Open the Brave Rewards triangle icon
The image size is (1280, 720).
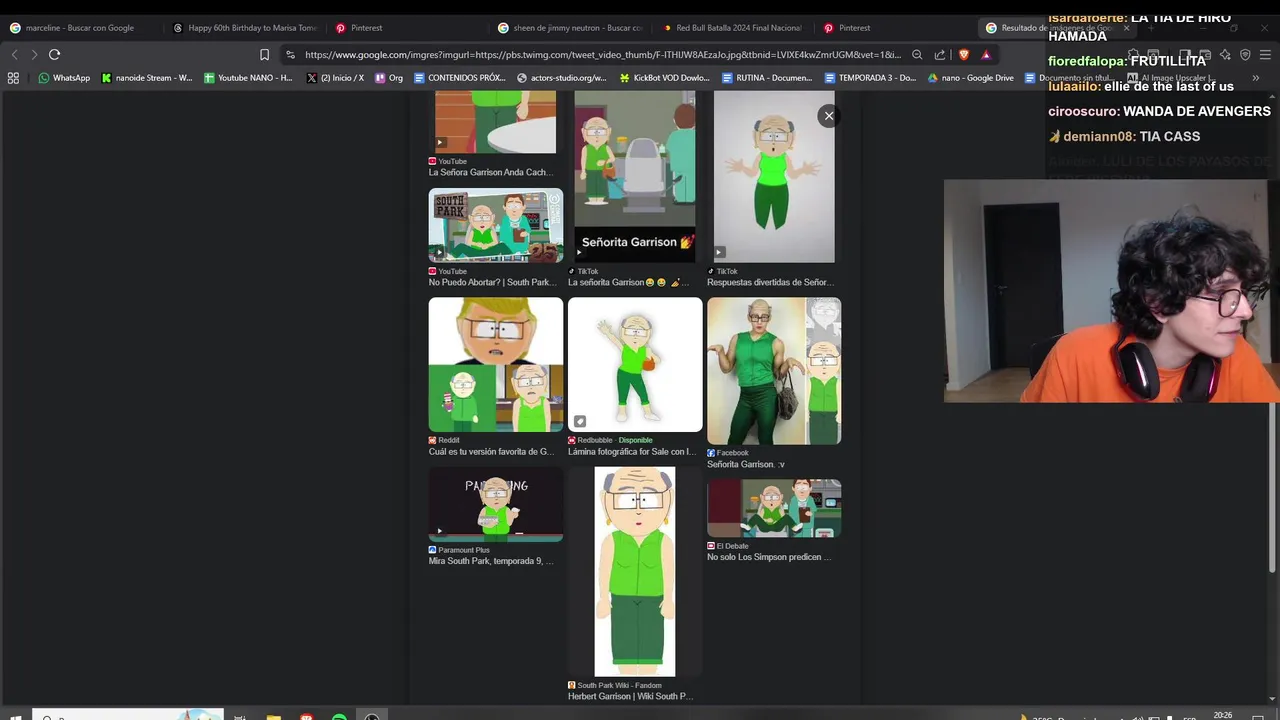986,55
